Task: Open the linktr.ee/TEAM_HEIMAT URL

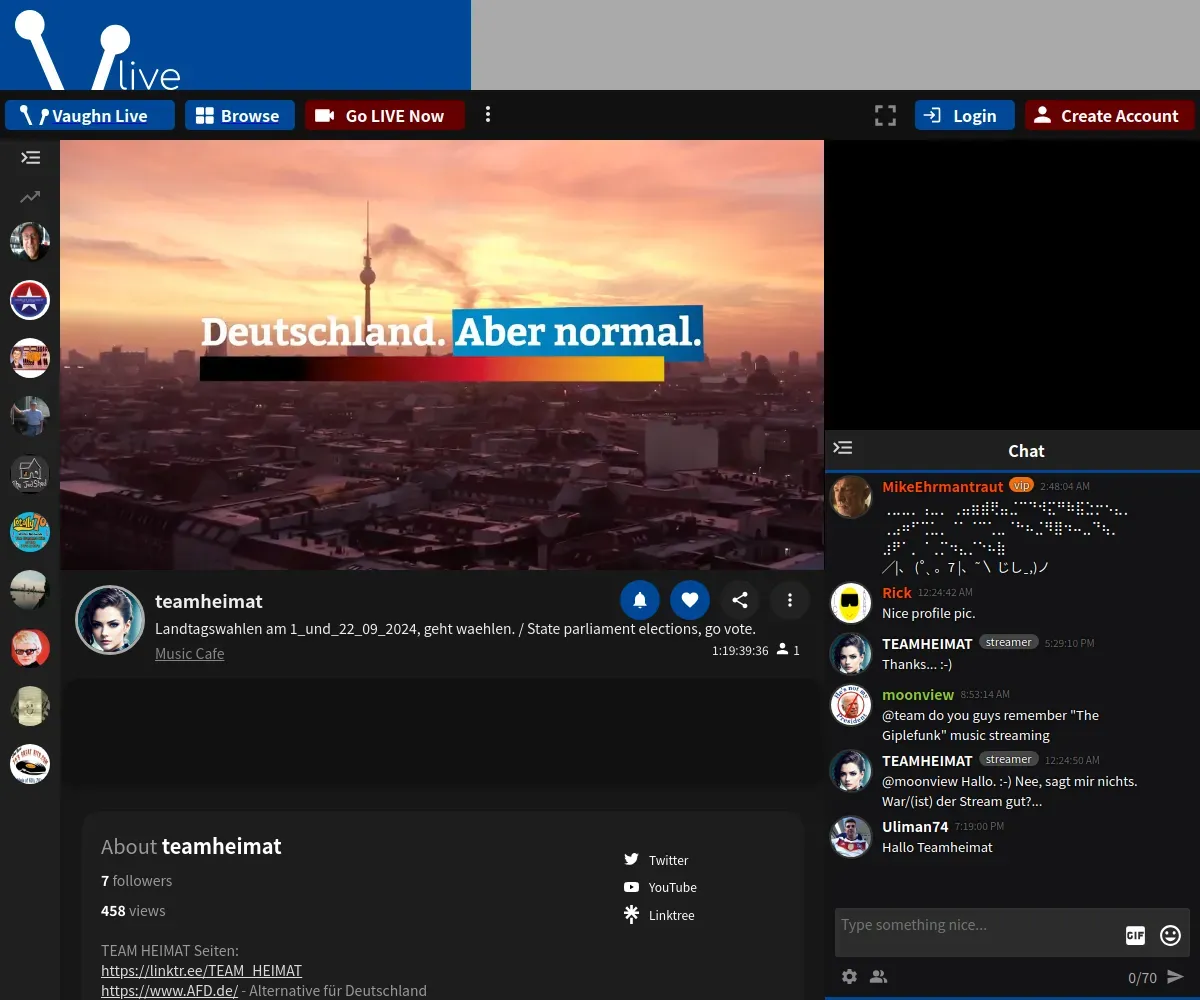Action: click(x=201, y=970)
